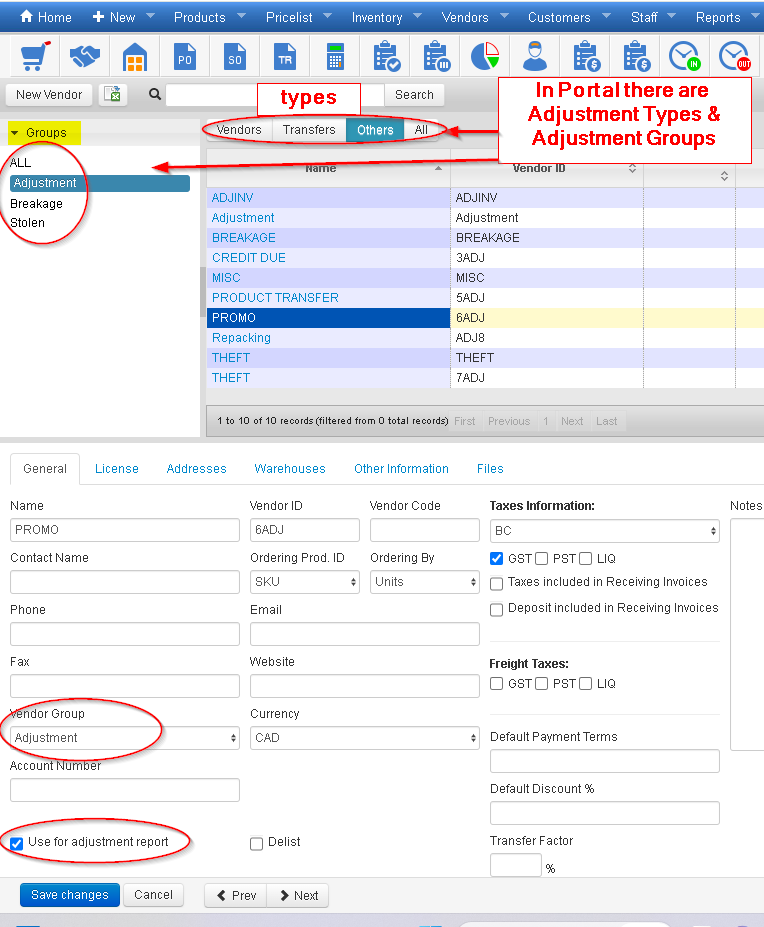This screenshot has height=927, width=764.
Task: Open the Currency CAD dropdown
Action: (364, 738)
